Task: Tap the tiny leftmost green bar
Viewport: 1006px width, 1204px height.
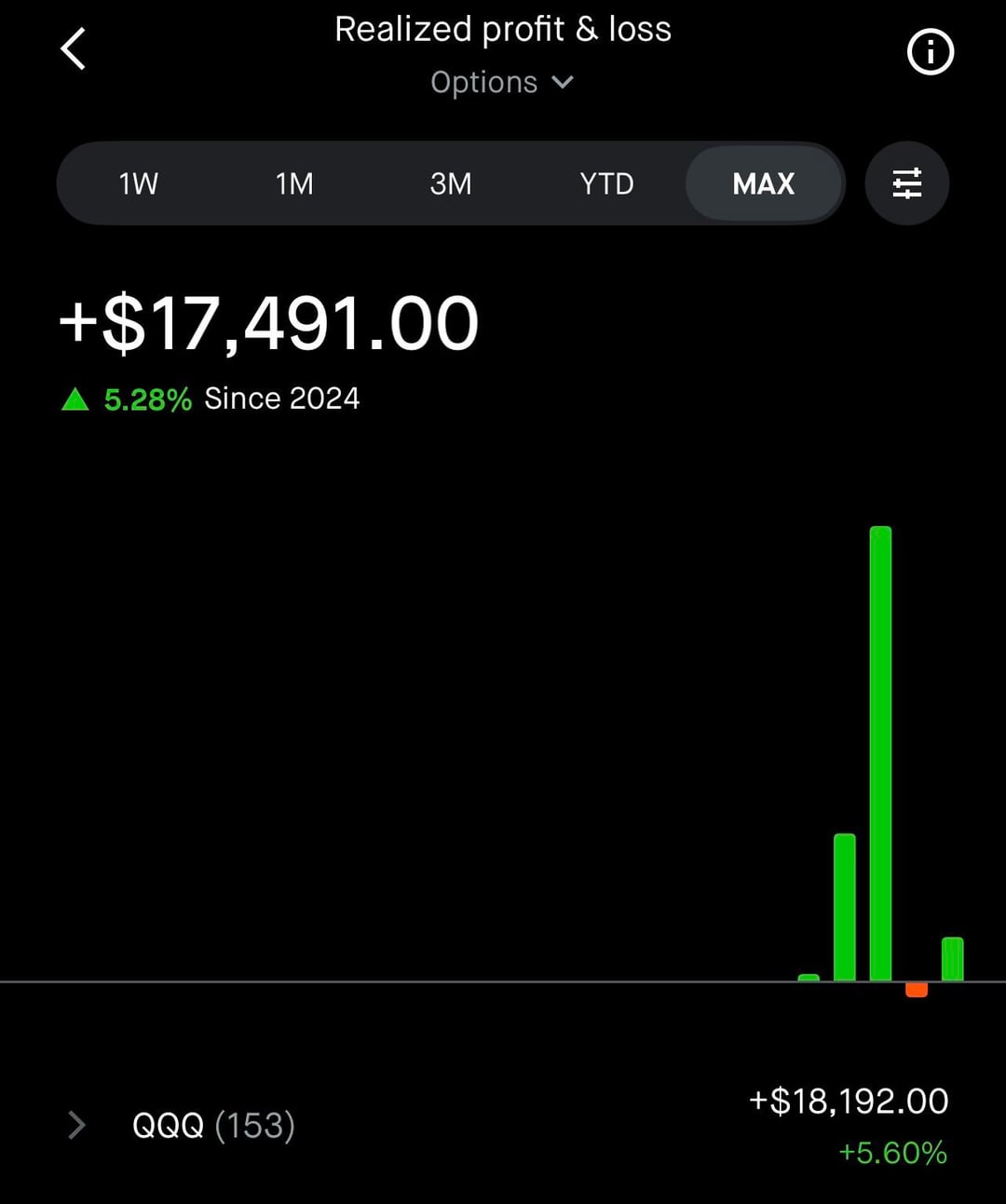Action: point(809,978)
